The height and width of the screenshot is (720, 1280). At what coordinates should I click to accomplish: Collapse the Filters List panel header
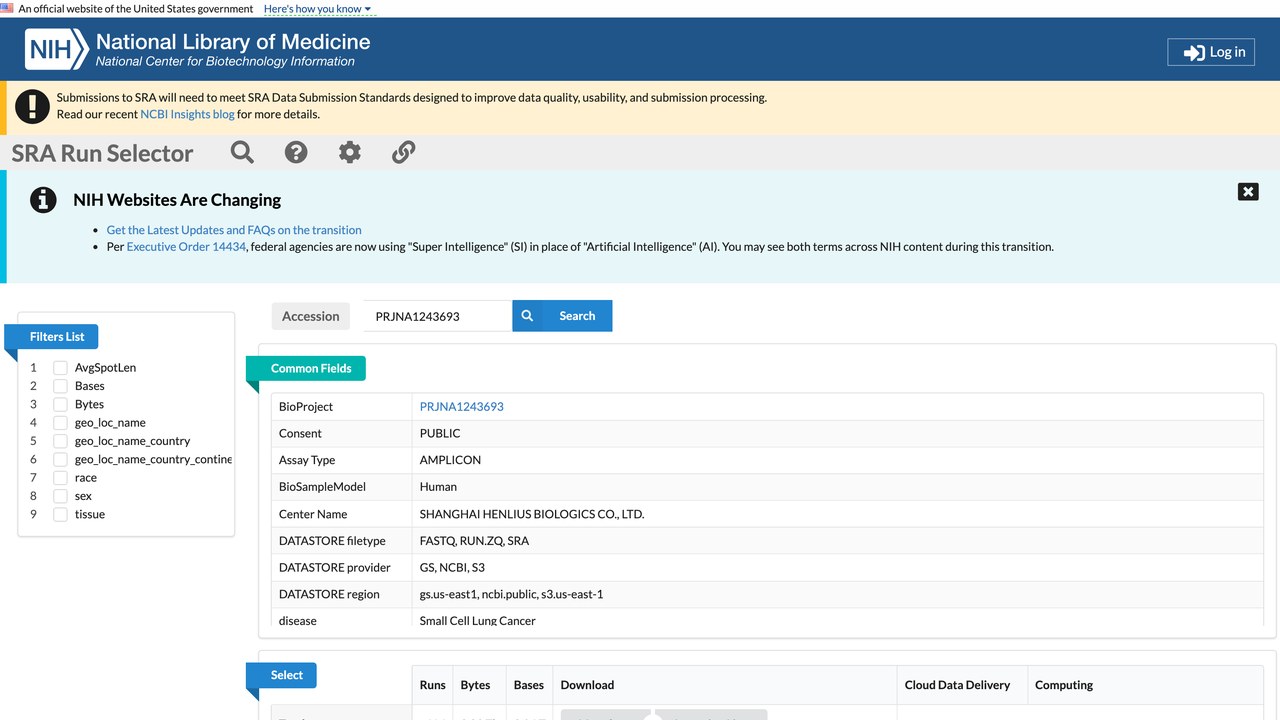click(57, 337)
